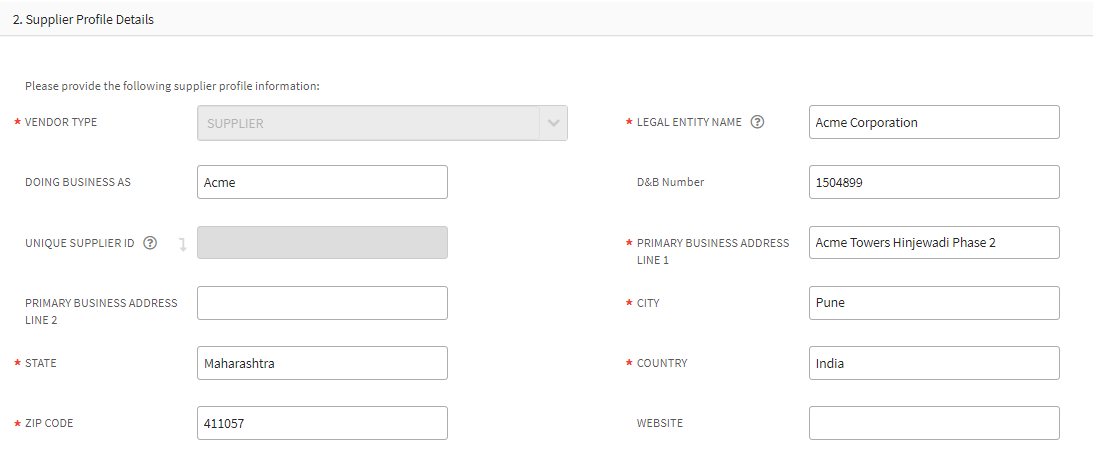The image size is (1093, 455).
Task: Click the VENDOR TYPE field label
Action: [61, 122]
